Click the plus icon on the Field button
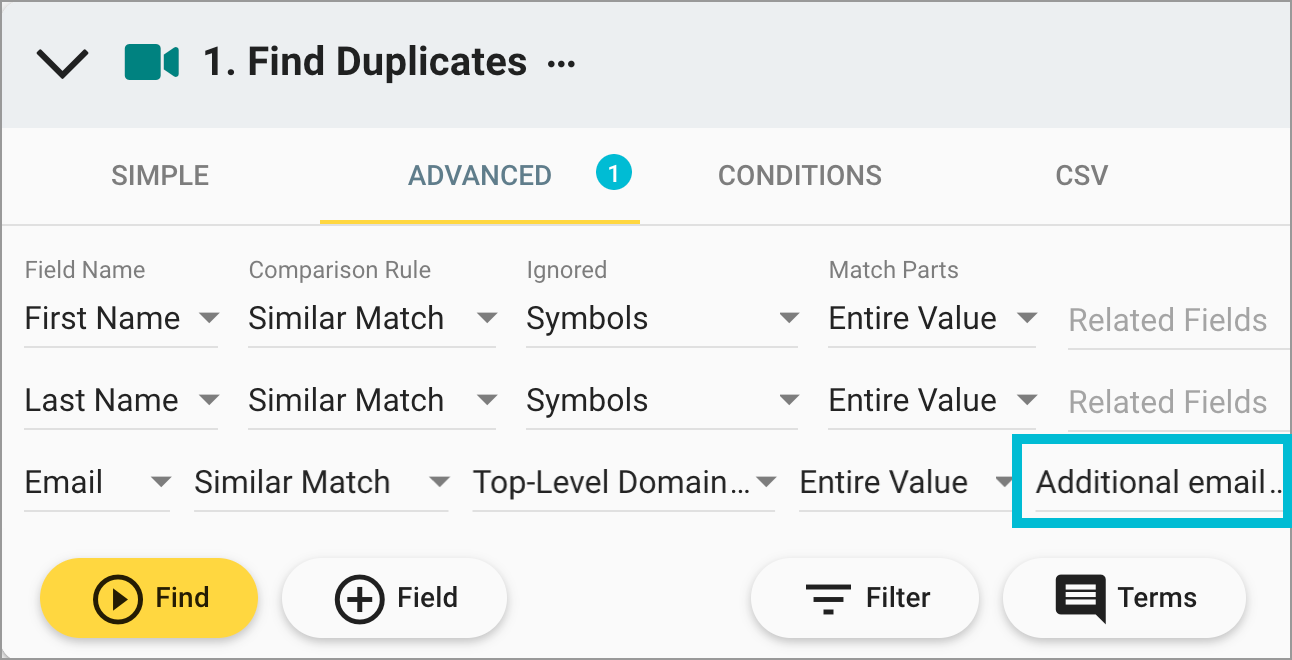This screenshot has width=1292, height=660. pos(356,598)
